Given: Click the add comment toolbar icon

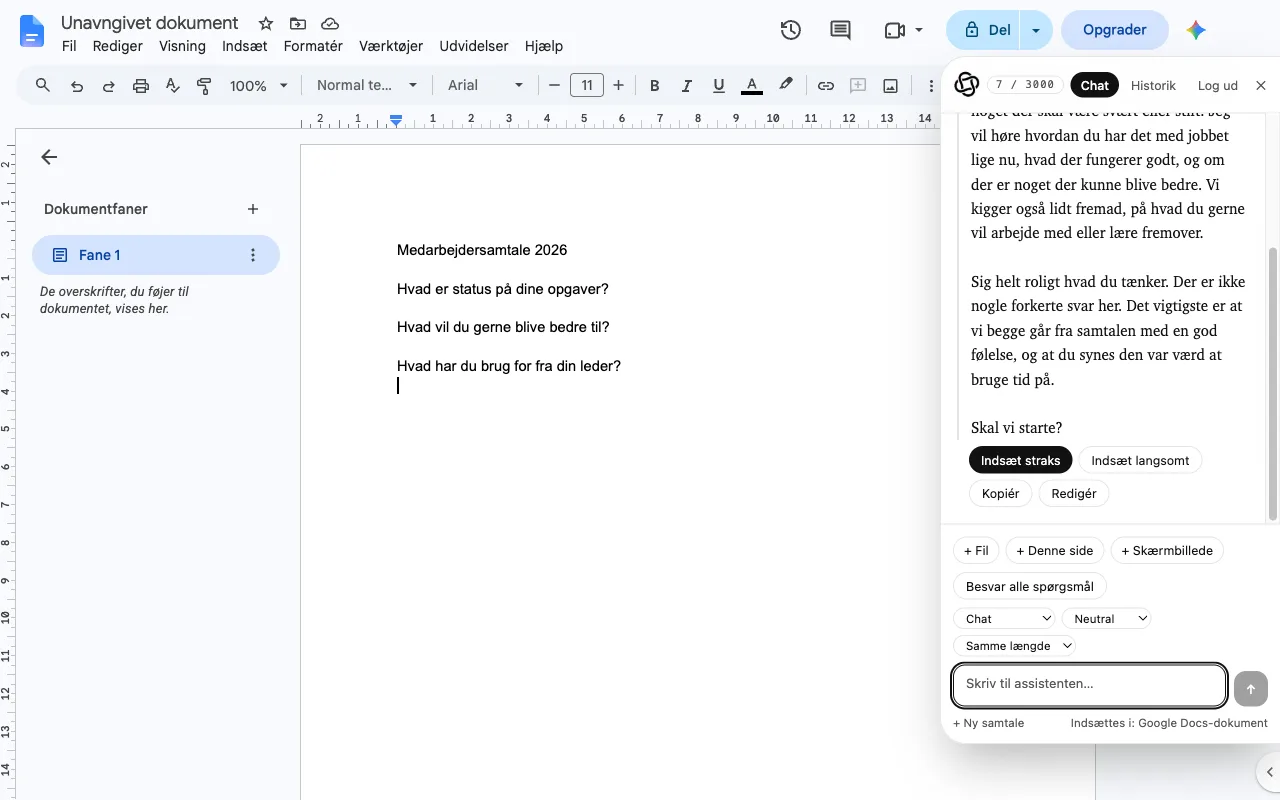Looking at the screenshot, I should click(857, 86).
